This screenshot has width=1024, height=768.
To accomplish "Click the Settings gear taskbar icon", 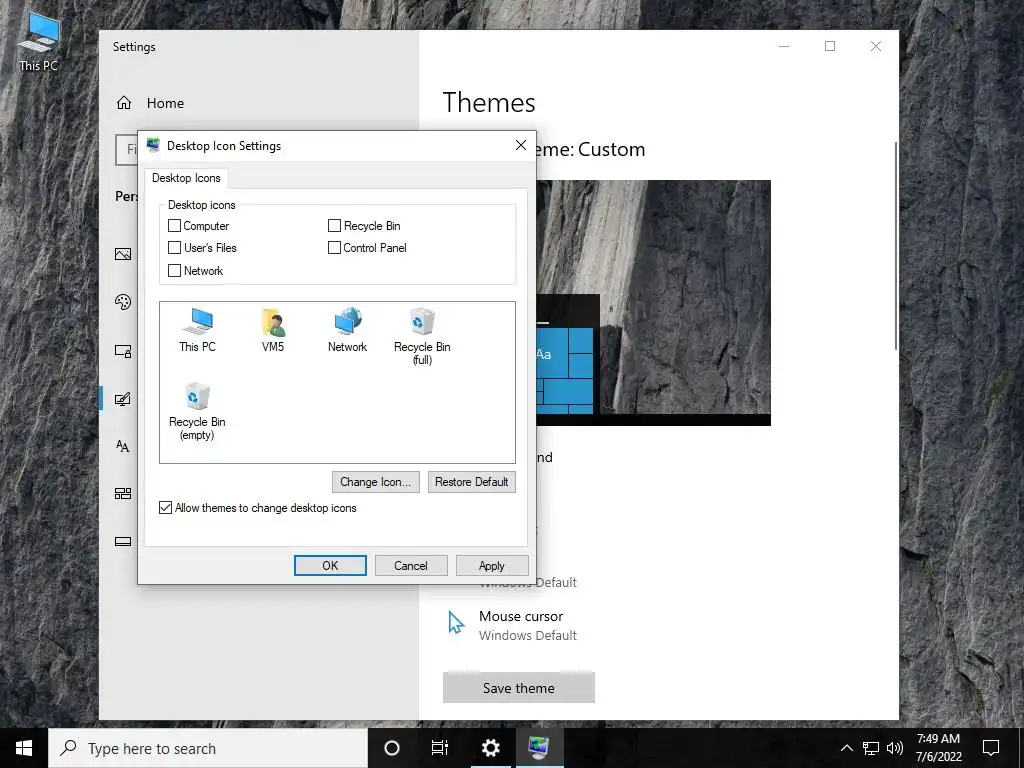I will point(490,748).
